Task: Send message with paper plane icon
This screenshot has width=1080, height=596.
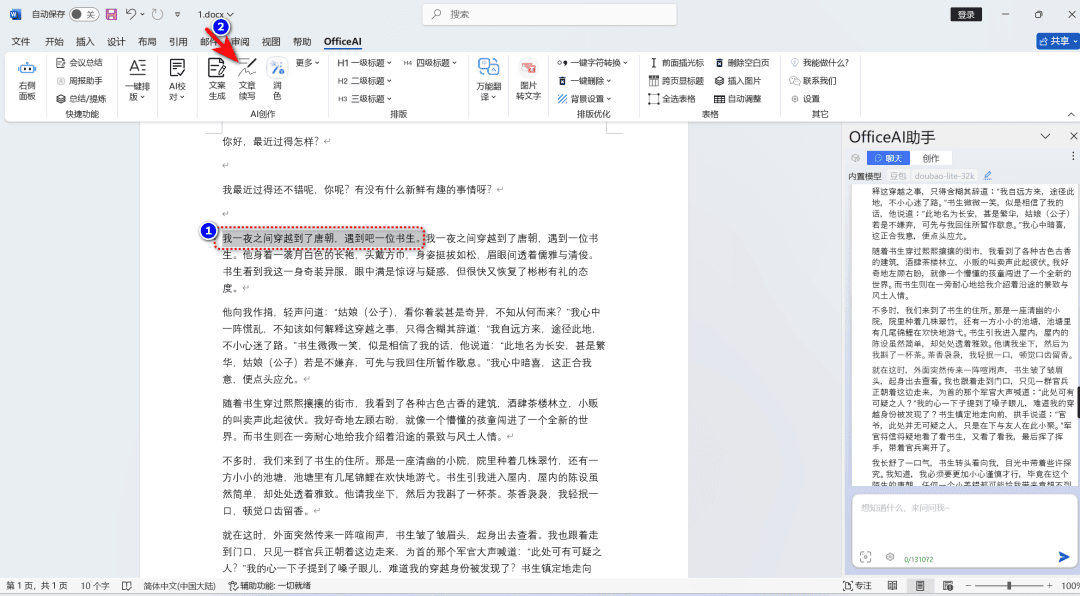Action: (1063, 557)
